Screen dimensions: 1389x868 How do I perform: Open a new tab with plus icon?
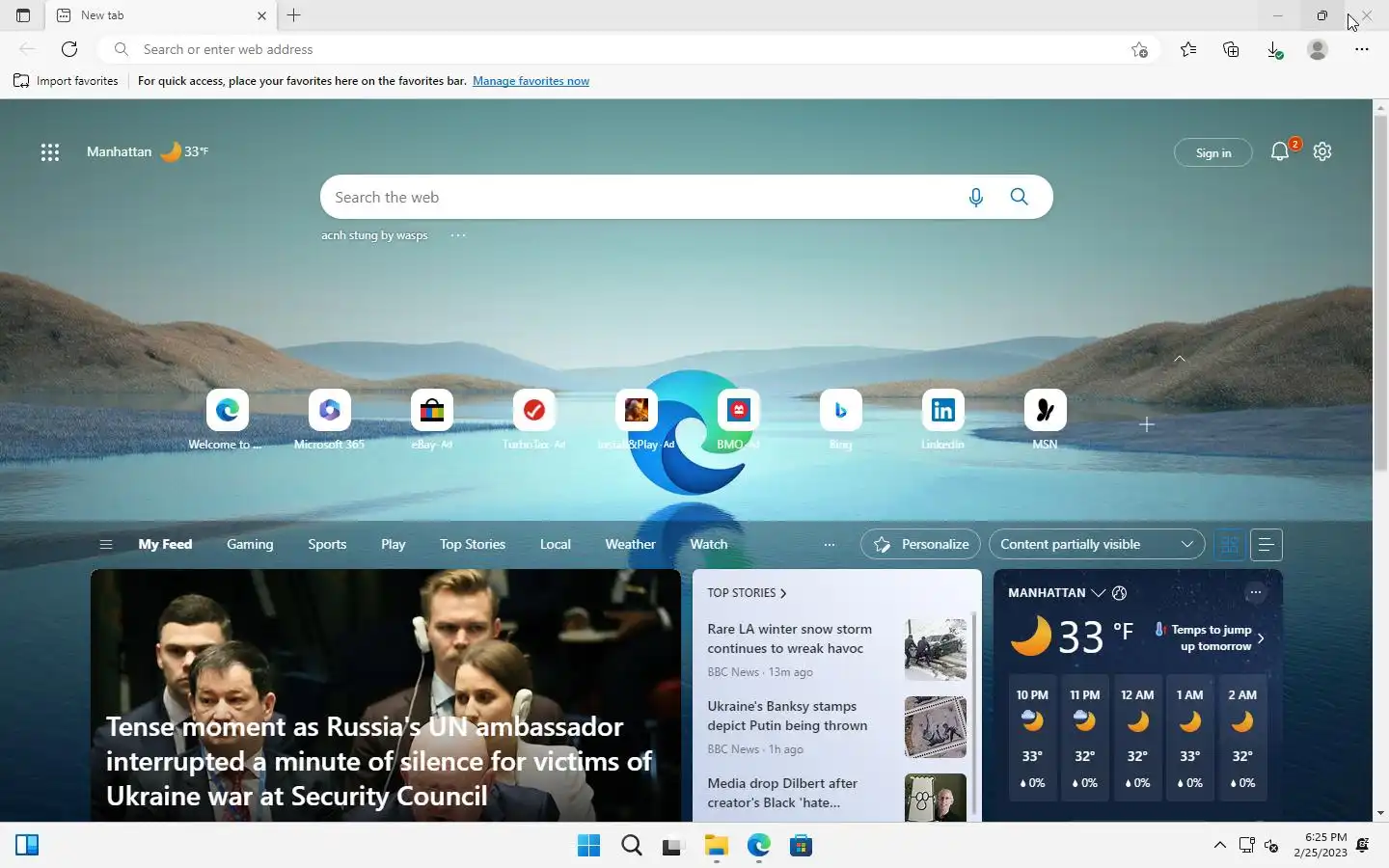click(x=294, y=15)
